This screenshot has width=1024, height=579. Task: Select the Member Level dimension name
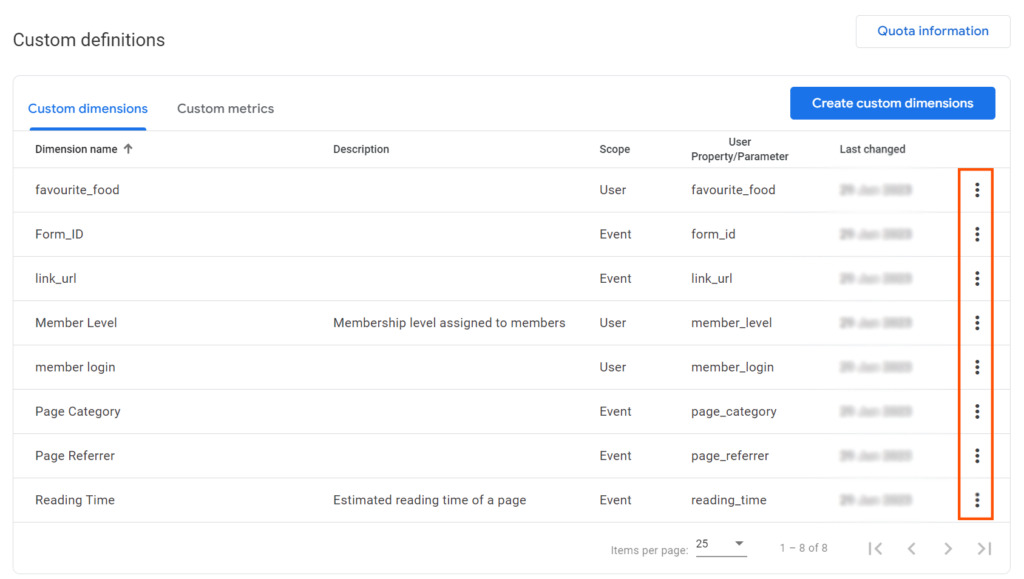click(76, 322)
